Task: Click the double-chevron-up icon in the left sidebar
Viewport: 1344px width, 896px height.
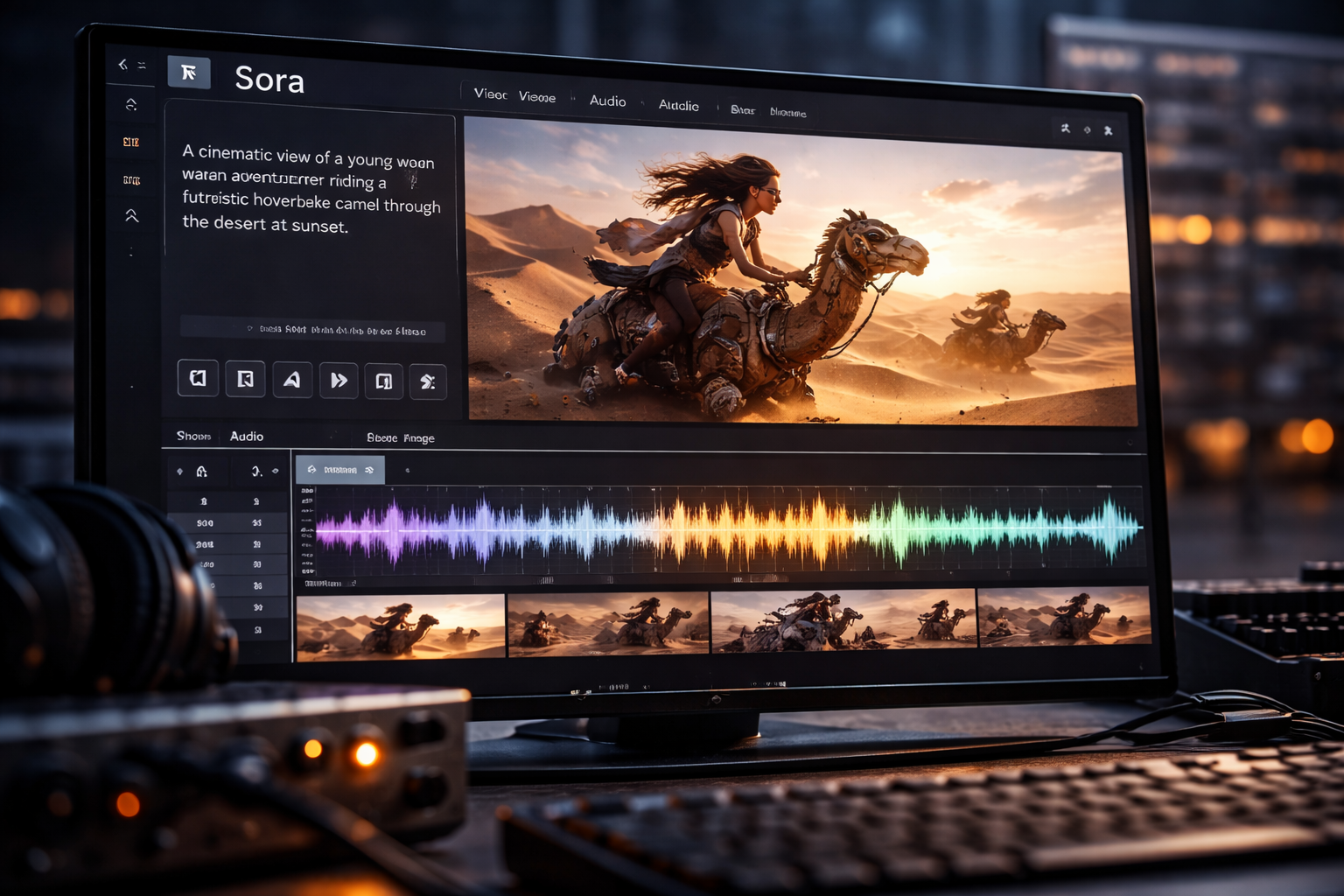Action: click(x=131, y=215)
